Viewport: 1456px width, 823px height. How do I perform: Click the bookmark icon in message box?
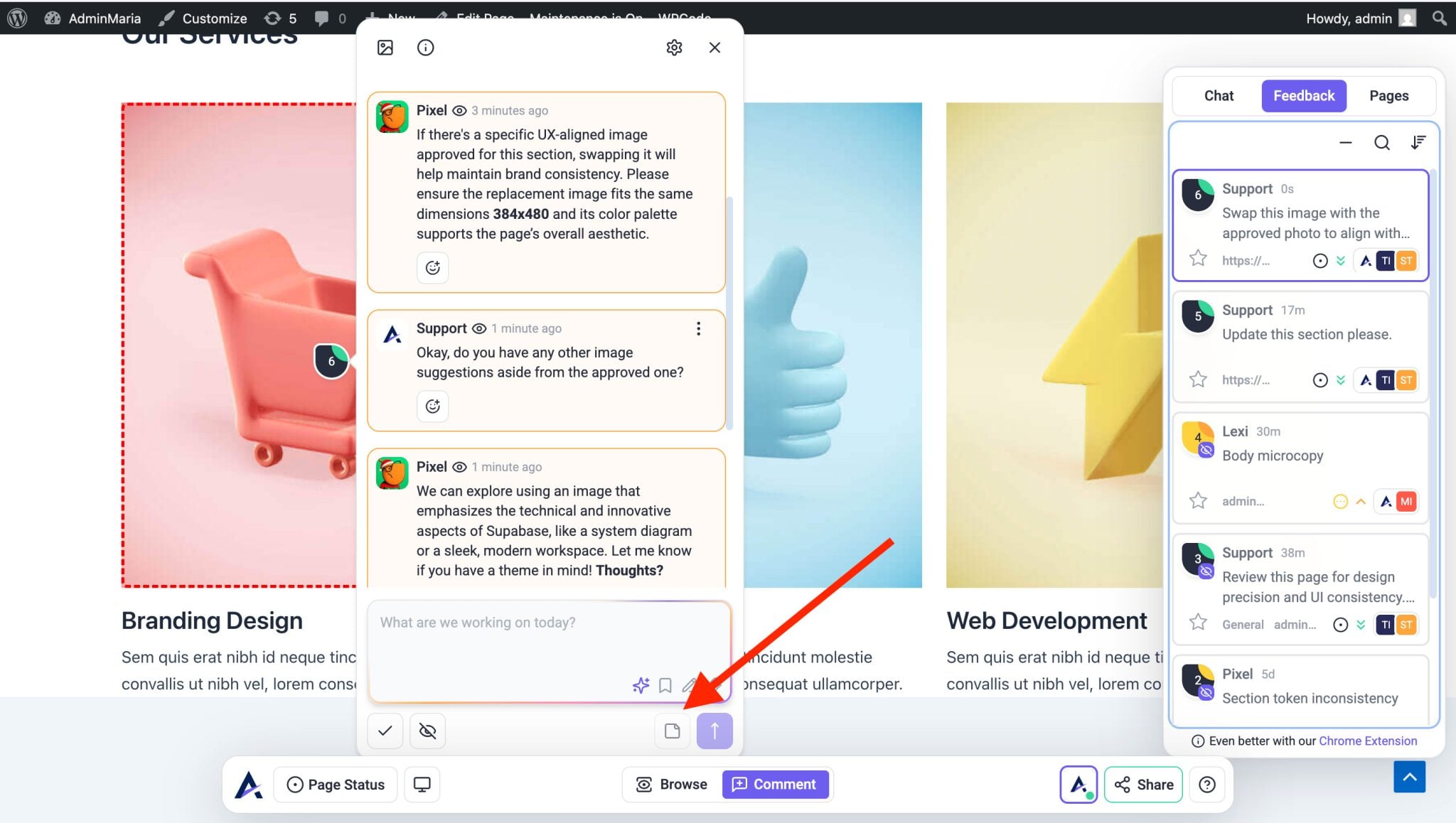pos(665,685)
